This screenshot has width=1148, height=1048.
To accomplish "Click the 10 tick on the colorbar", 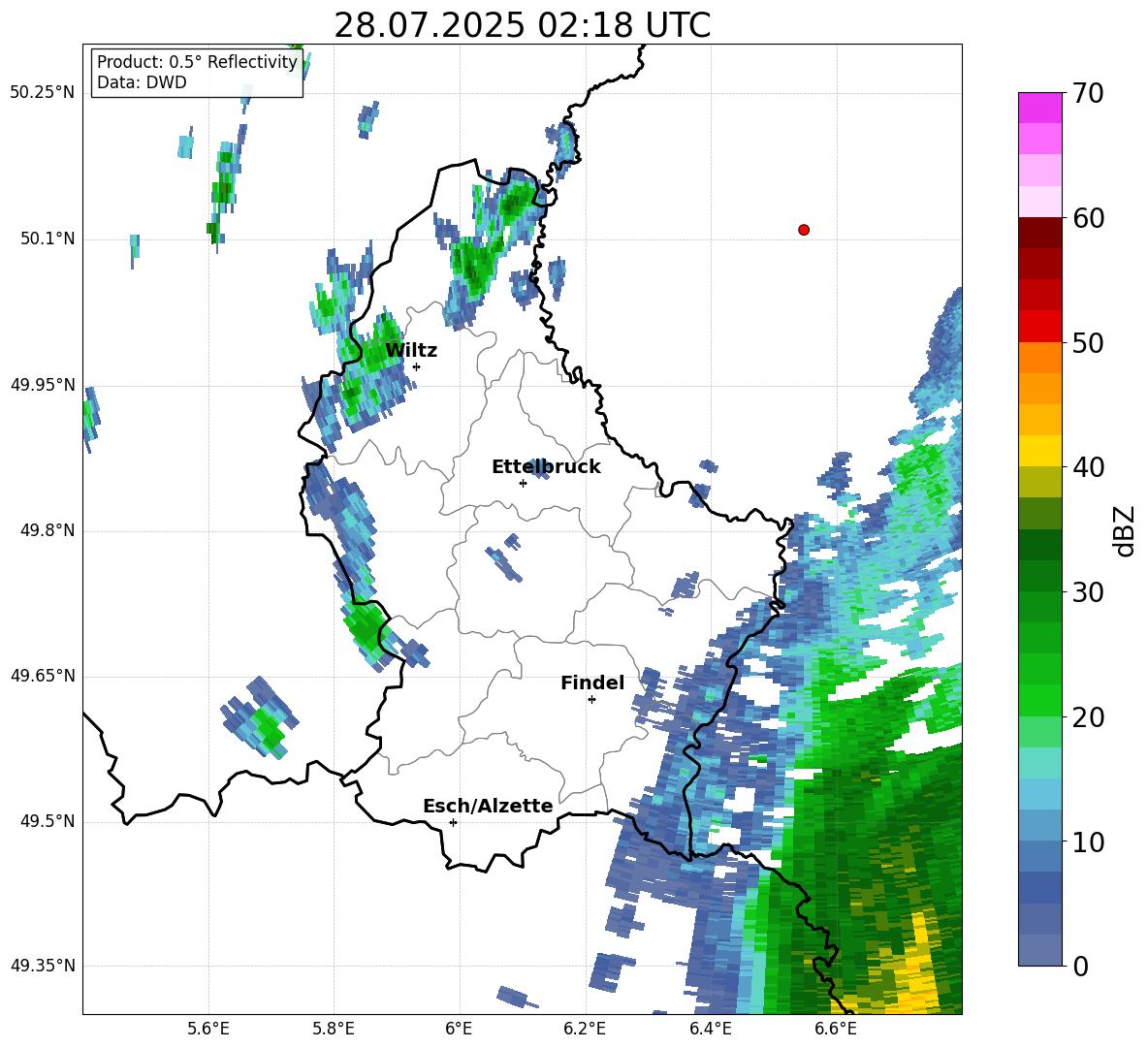I will (x=1087, y=842).
